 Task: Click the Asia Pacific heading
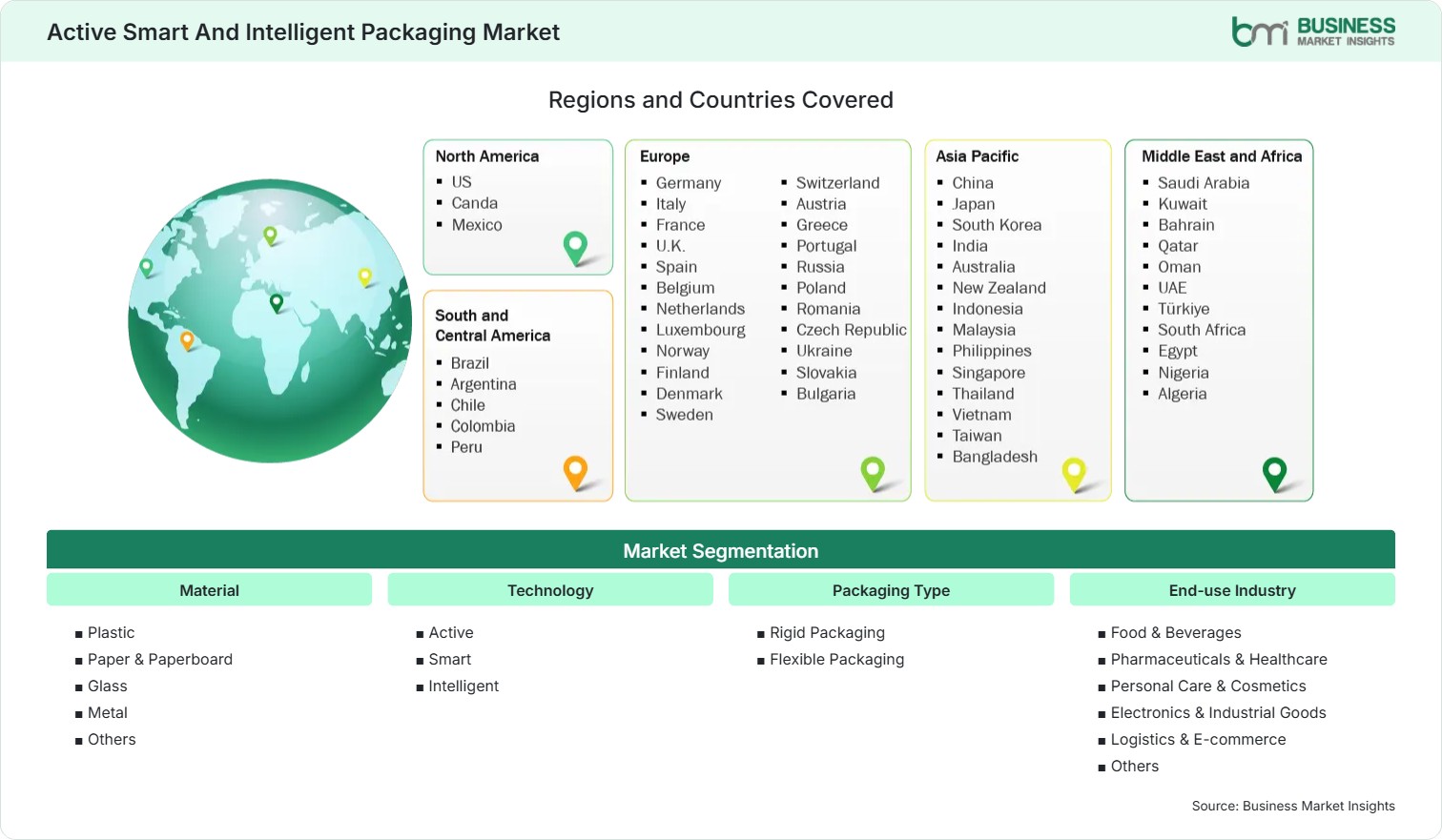978,156
